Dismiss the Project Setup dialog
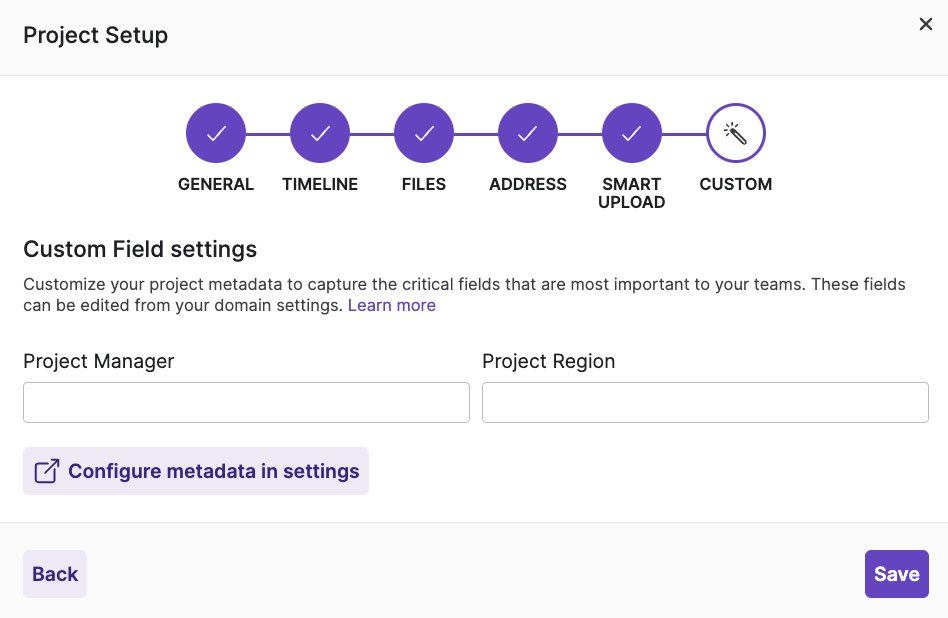Screen dimensions: 948x618 pyautogui.click(x=925, y=24)
